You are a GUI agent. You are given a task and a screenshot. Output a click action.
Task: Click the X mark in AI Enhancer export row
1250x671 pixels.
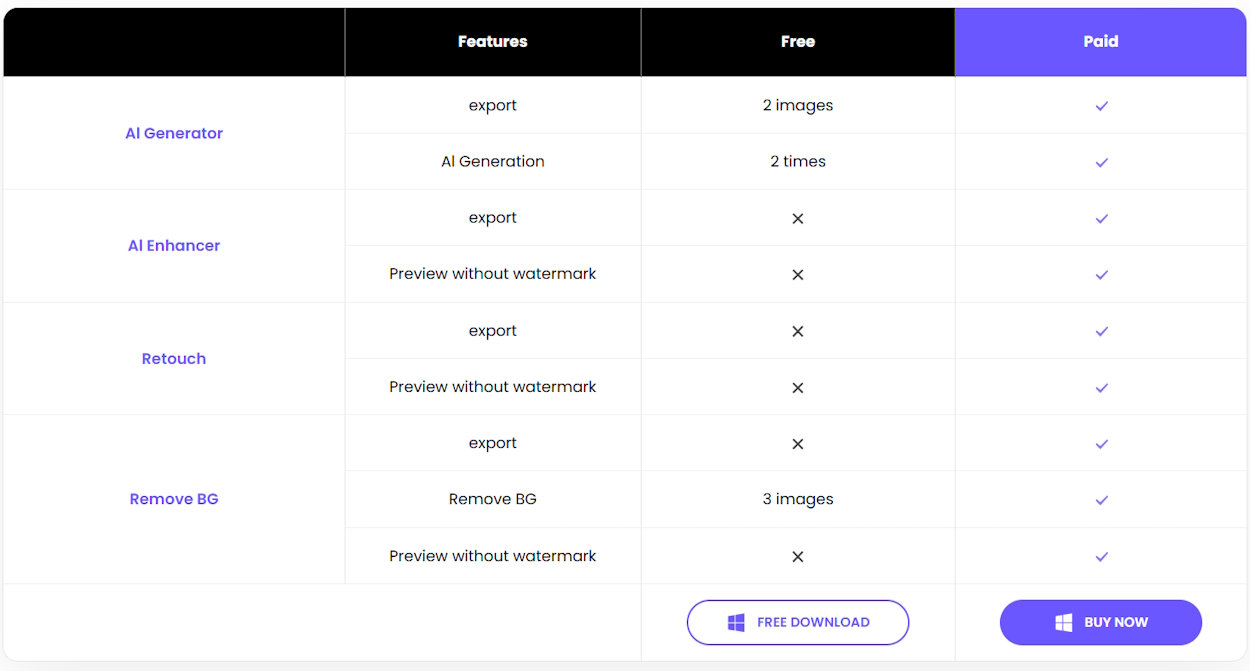(798, 218)
